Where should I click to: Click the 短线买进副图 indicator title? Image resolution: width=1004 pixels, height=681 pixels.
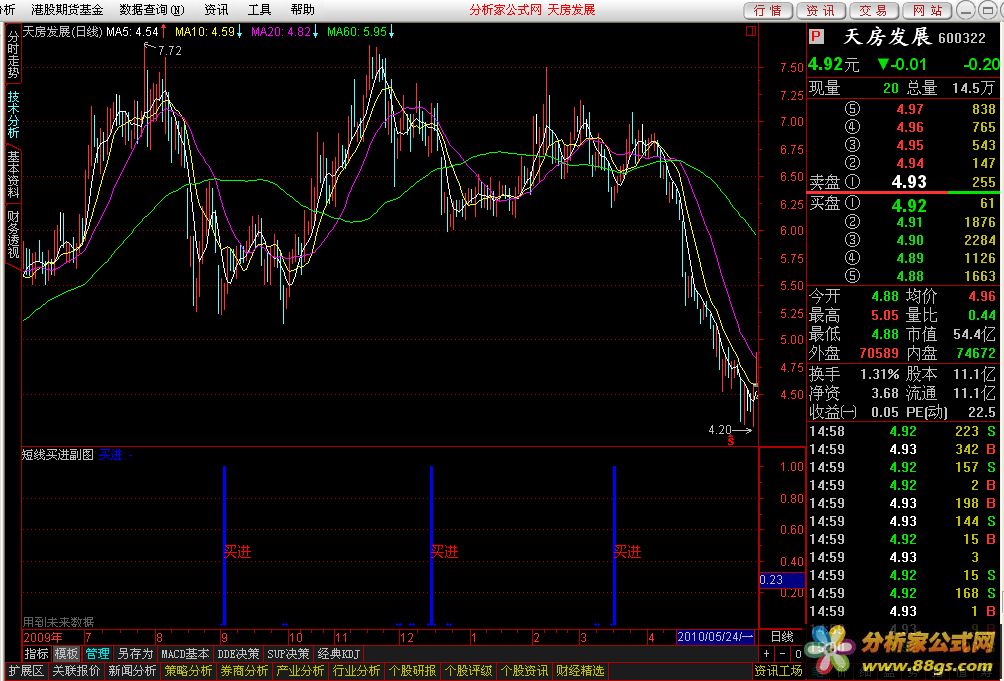[58, 454]
